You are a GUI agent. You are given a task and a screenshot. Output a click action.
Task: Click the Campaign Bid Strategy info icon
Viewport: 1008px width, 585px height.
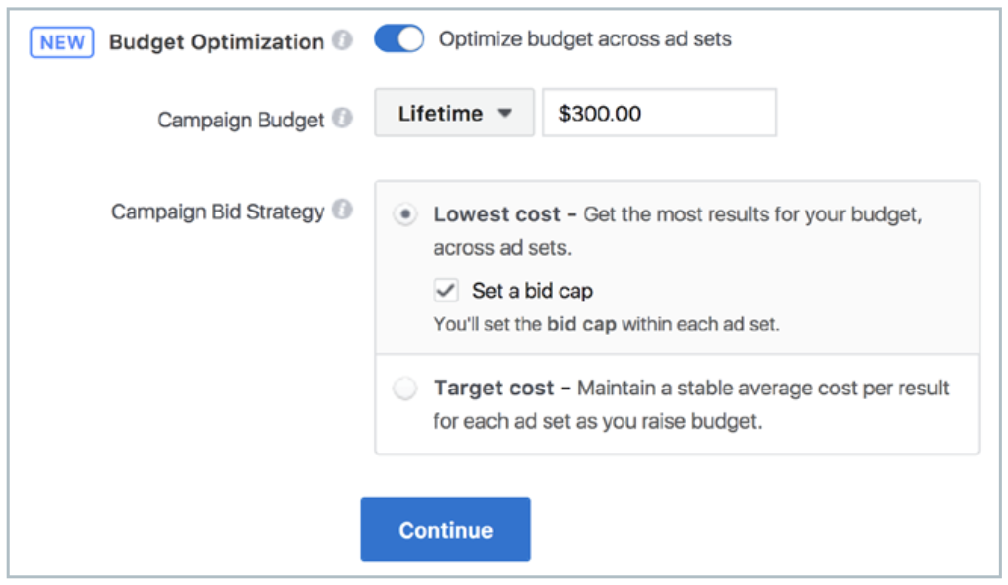click(x=343, y=211)
